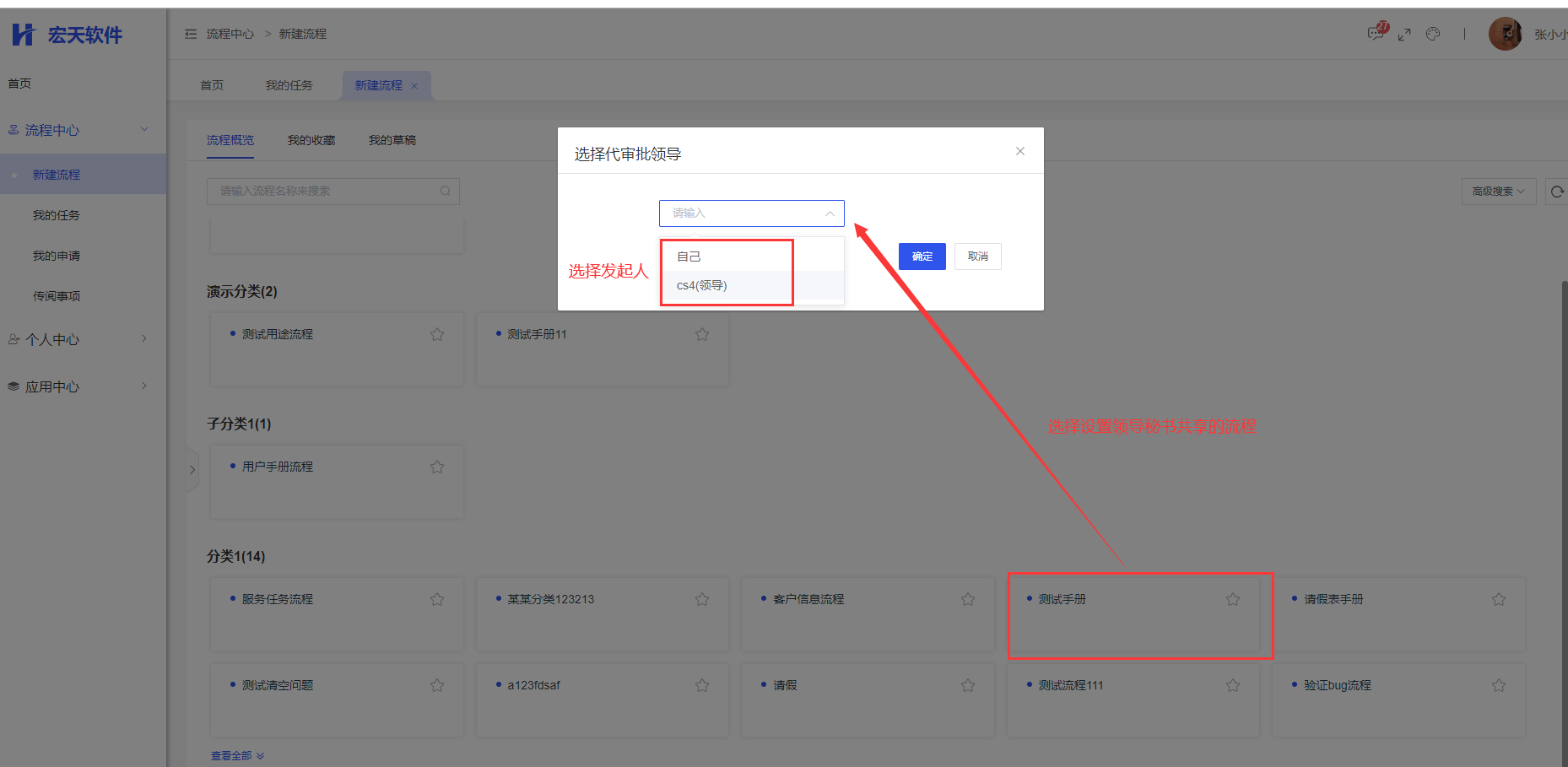Click the 确定 button
Image resolution: width=1568 pixels, height=767 pixels.
[922, 257]
